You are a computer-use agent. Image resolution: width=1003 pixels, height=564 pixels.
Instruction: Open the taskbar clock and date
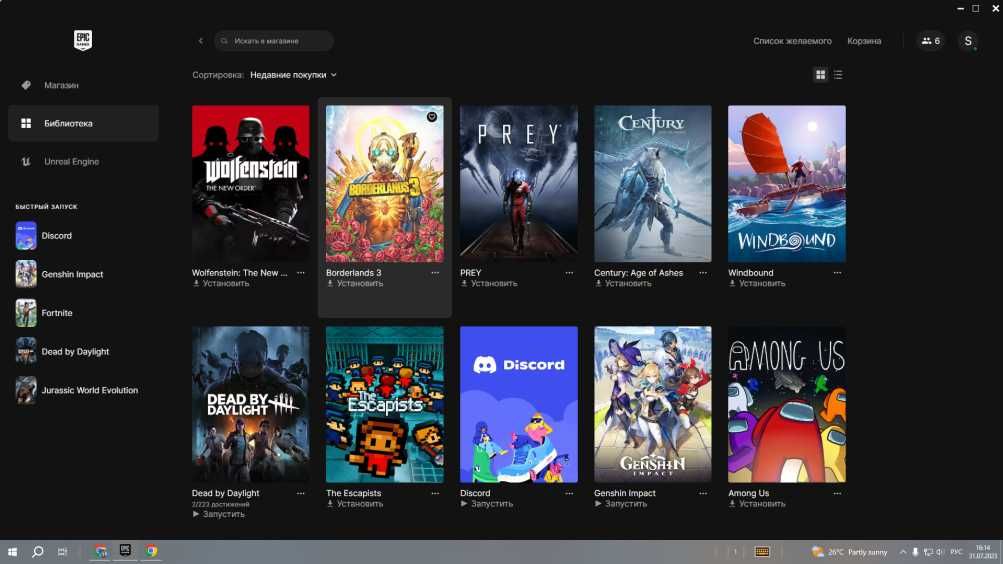983,552
